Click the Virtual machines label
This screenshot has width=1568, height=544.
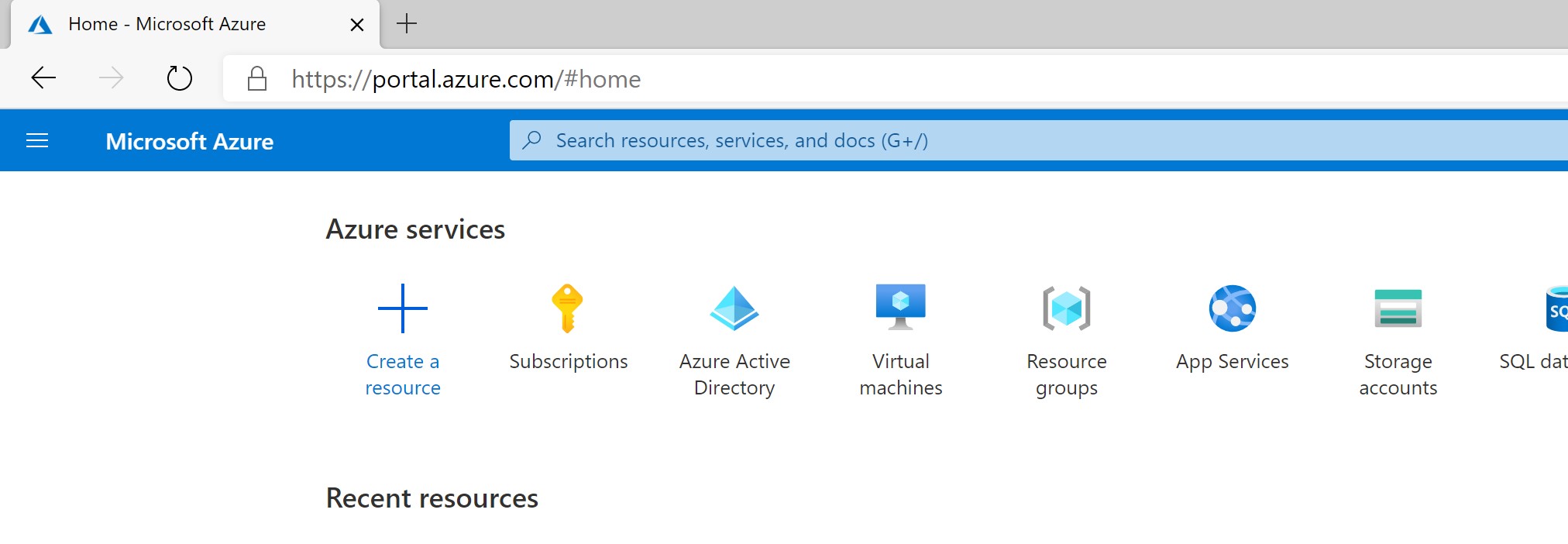[901, 374]
